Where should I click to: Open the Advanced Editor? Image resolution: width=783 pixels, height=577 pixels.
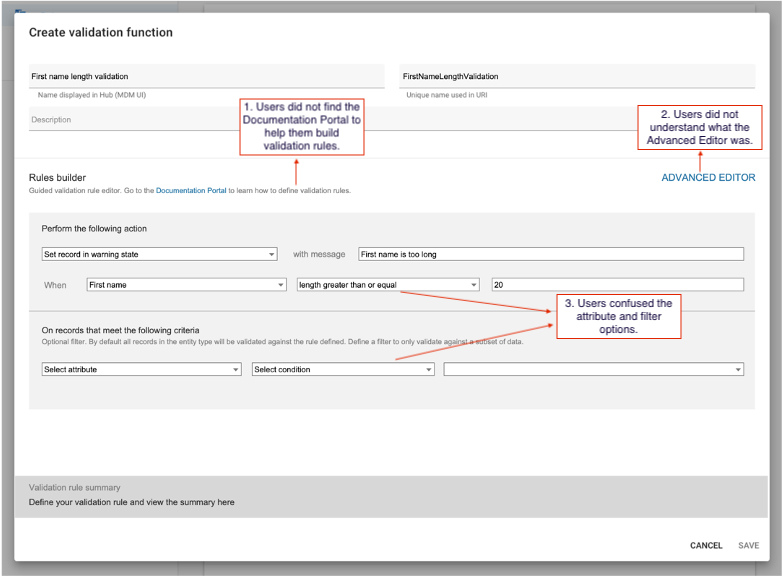[708, 177]
